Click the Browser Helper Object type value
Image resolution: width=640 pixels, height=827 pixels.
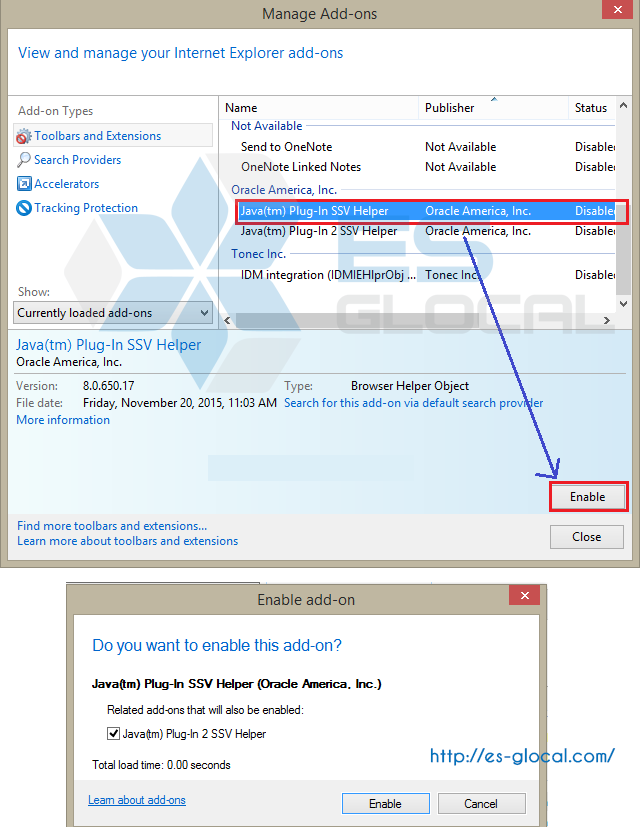coord(409,386)
